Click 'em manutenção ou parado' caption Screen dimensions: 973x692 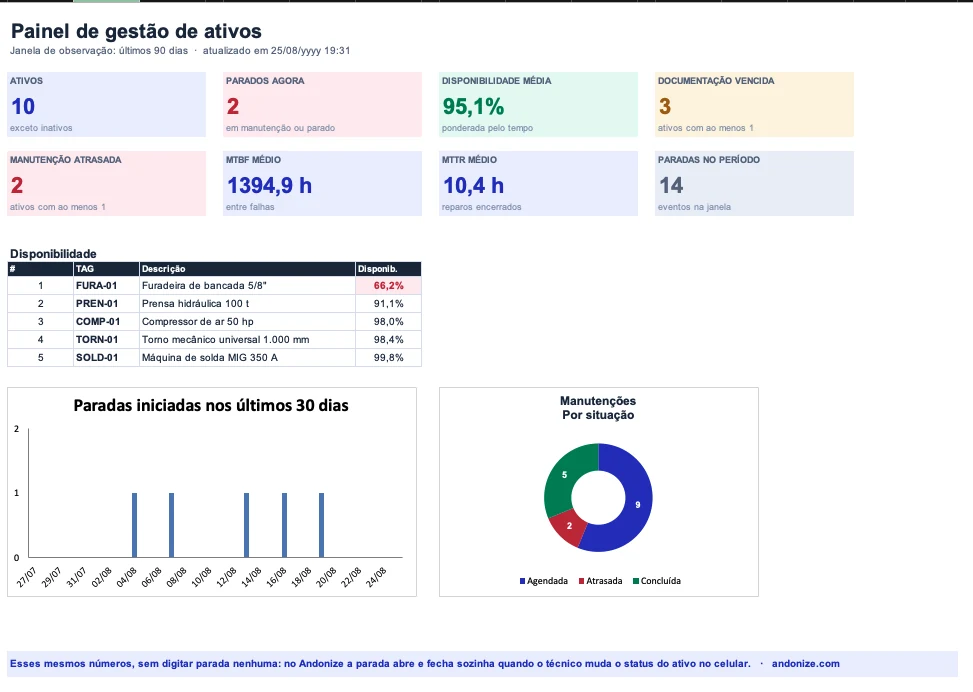pos(280,128)
